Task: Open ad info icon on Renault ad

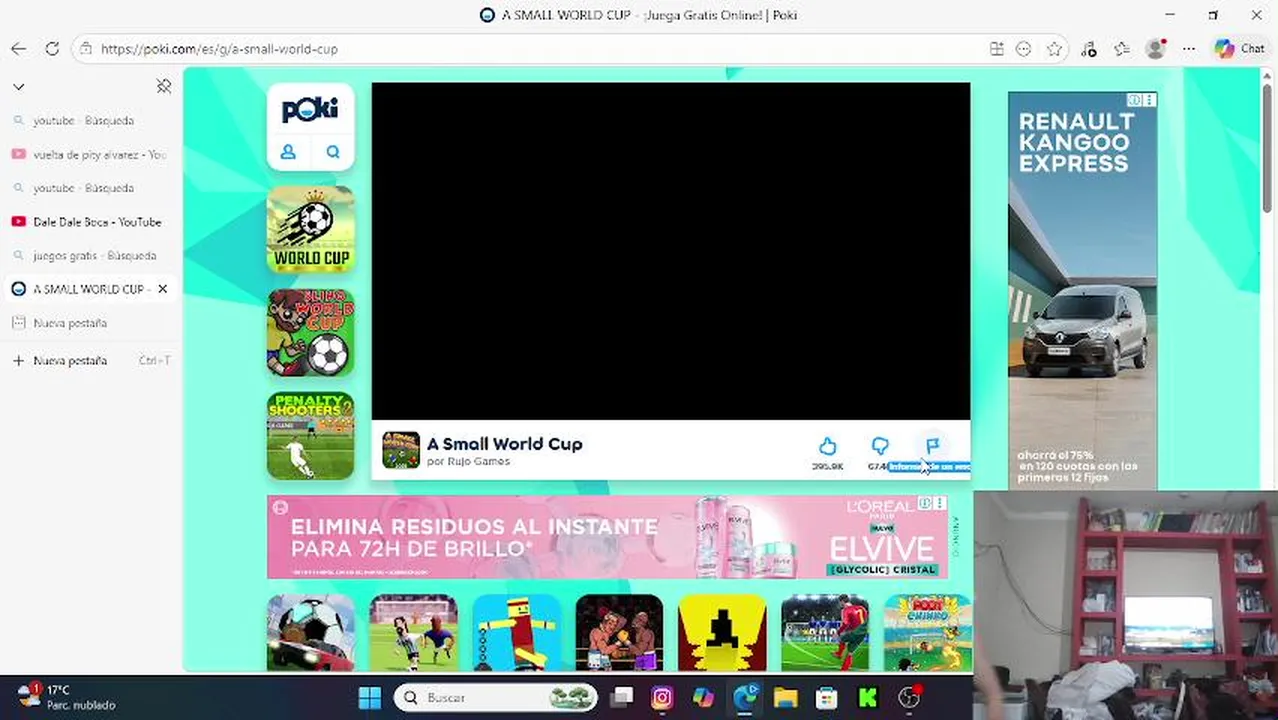Action: coord(1135,100)
